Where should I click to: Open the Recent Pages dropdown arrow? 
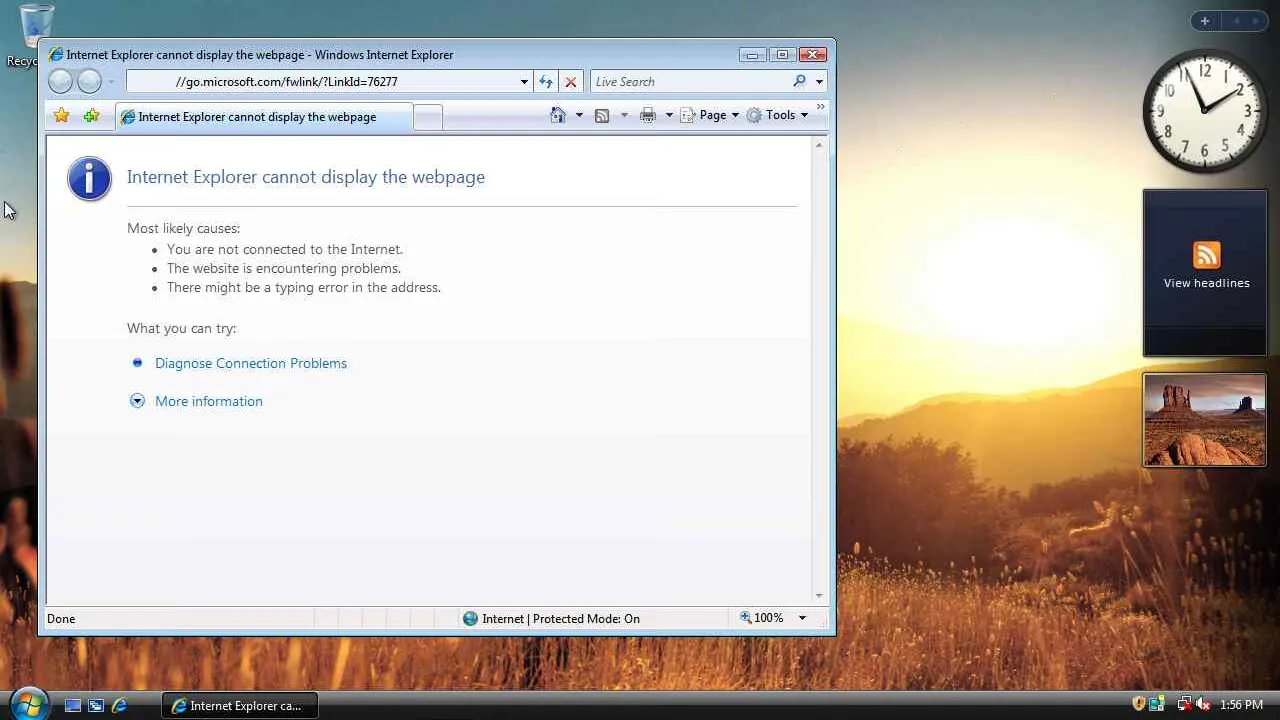click(111, 82)
